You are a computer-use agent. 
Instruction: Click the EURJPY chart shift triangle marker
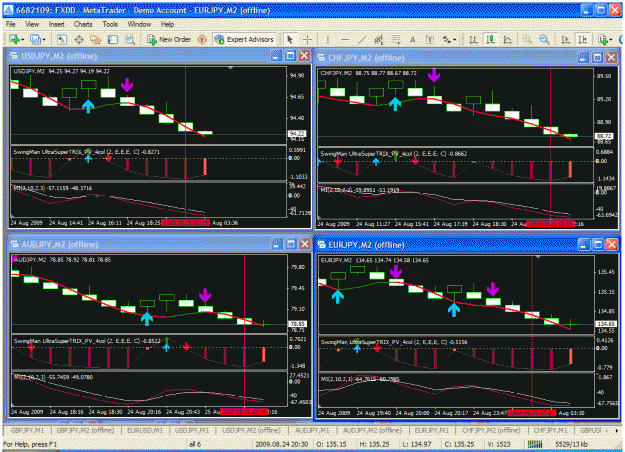[538, 257]
